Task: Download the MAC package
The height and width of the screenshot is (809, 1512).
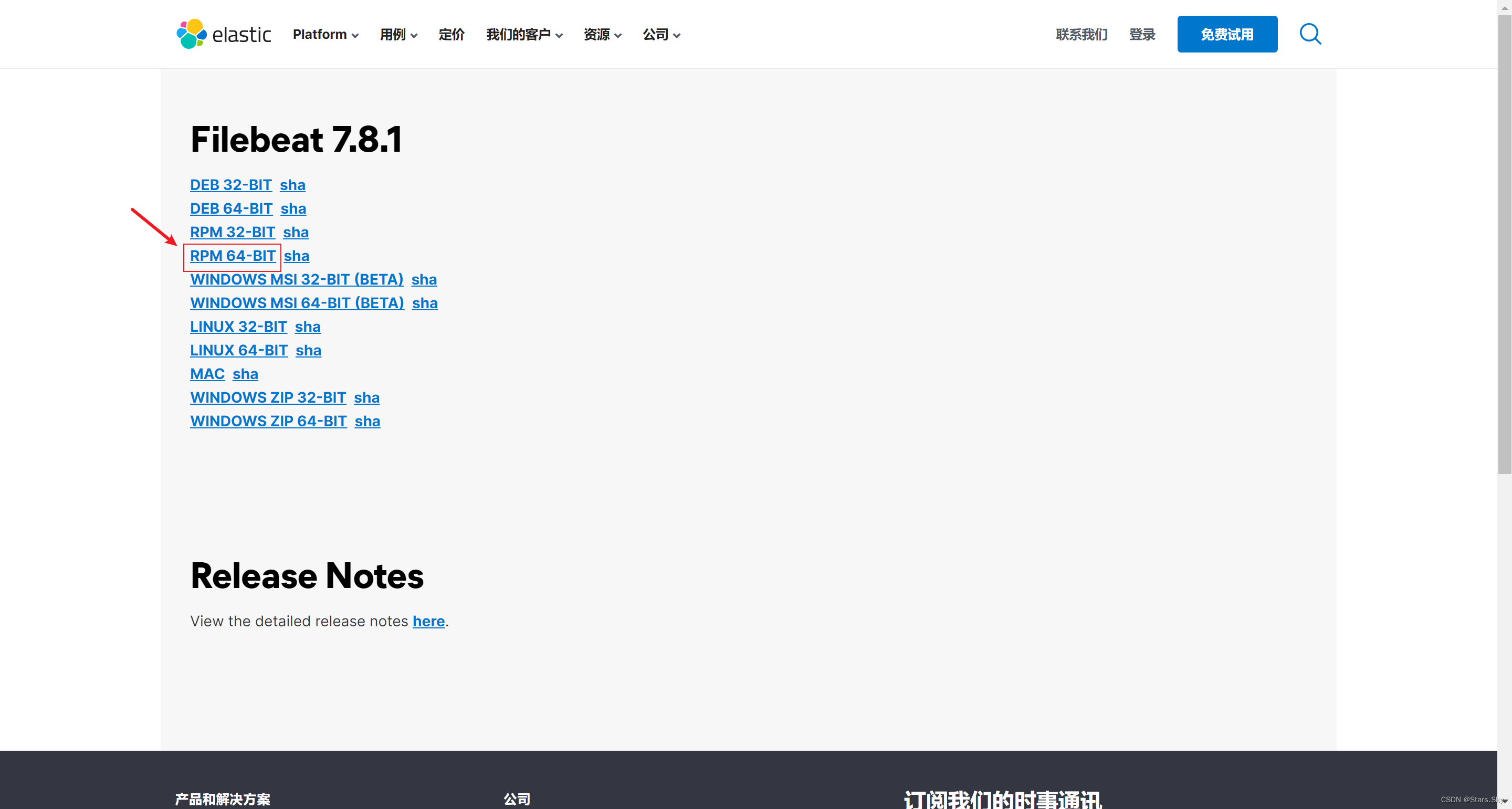Action: click(x=207, y=374)
